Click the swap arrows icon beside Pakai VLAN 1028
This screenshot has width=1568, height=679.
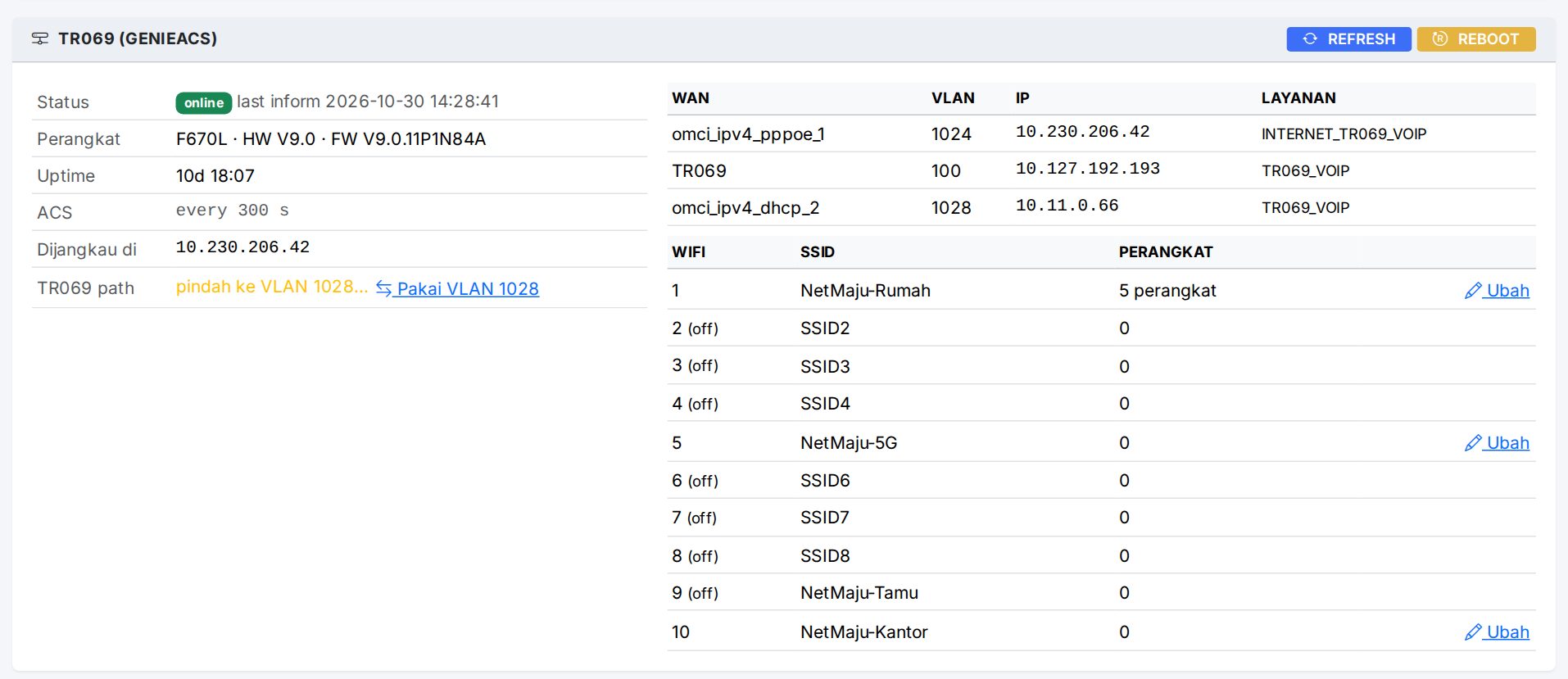[x=383, y=288]
